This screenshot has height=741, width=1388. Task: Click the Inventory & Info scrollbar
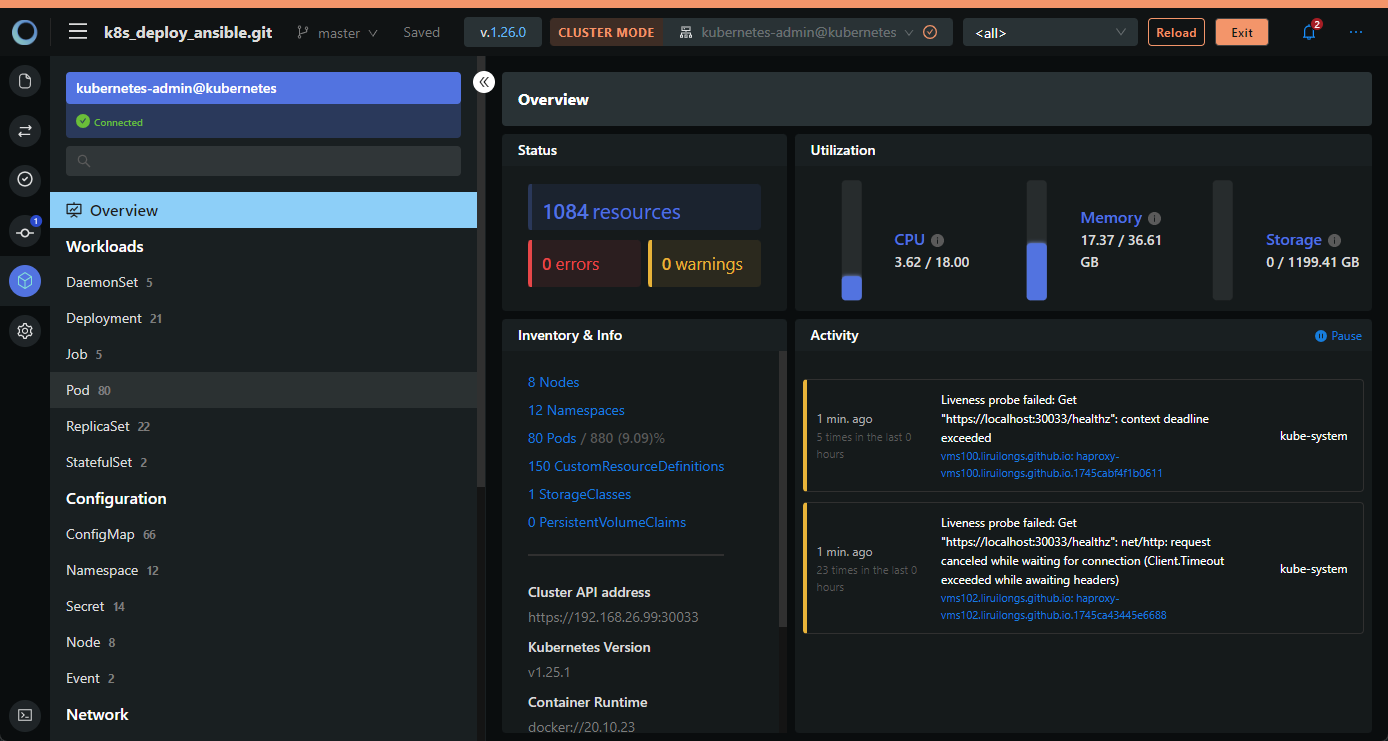click(x=782, y=490)
